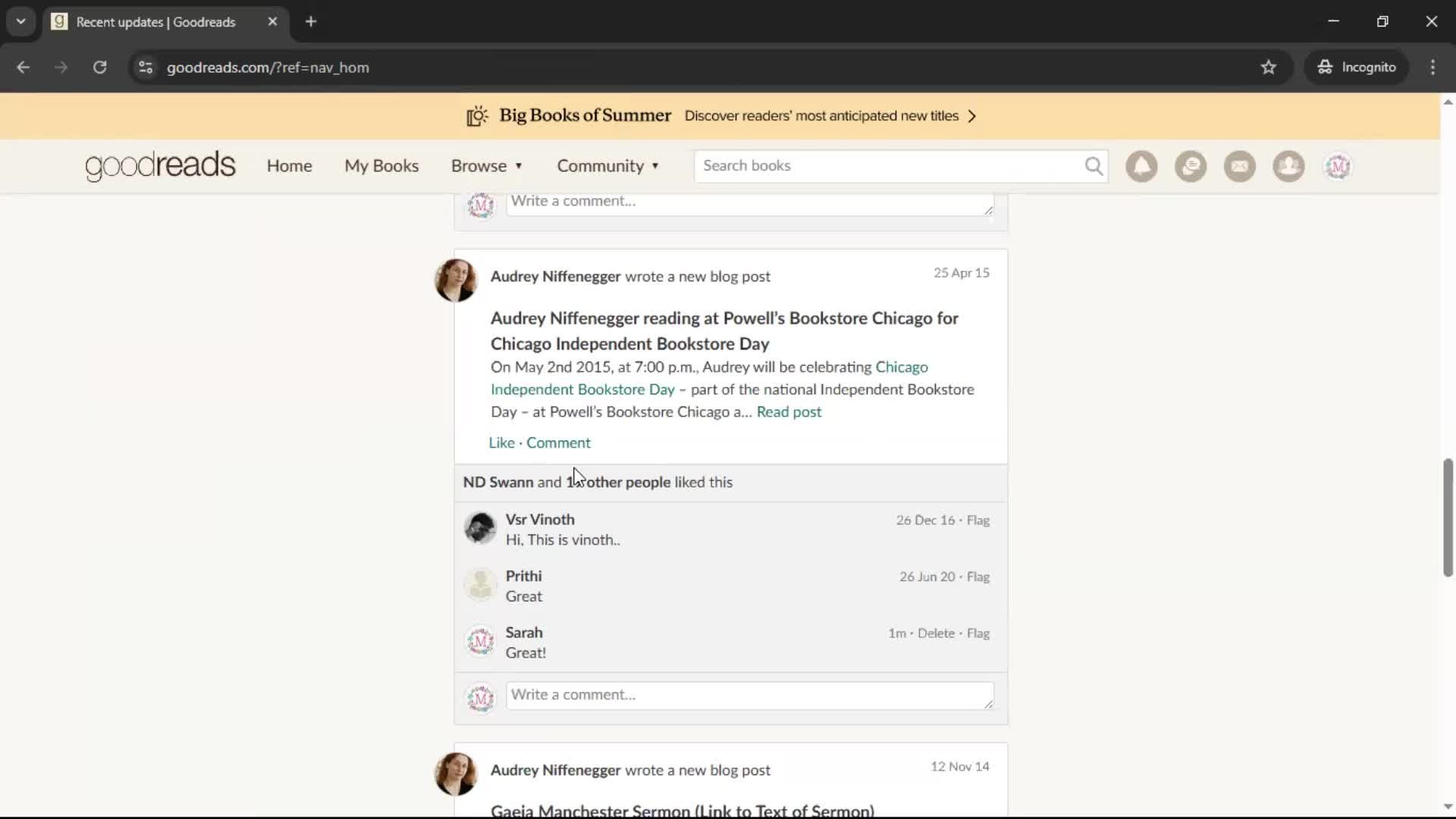Open Prithi's profile name
Image resolution: width=1456 pixels, height=819 pixels.
(x=523, y=576)
